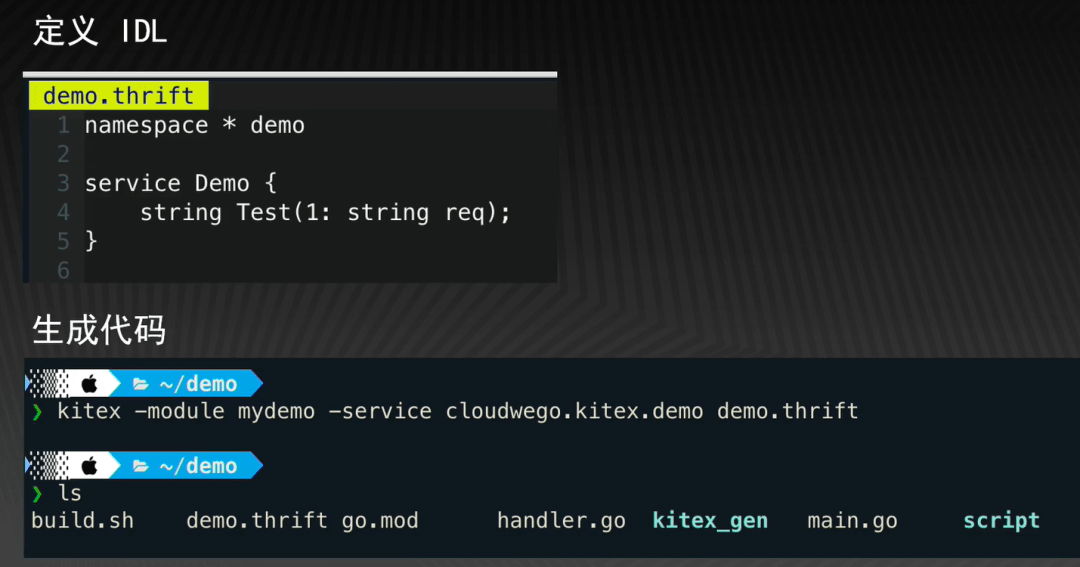Image resolution: width=1080 pixels, height=567 pixels.
Task: Click the '定义 IDL' heading
Action: [x=100, y=31]
